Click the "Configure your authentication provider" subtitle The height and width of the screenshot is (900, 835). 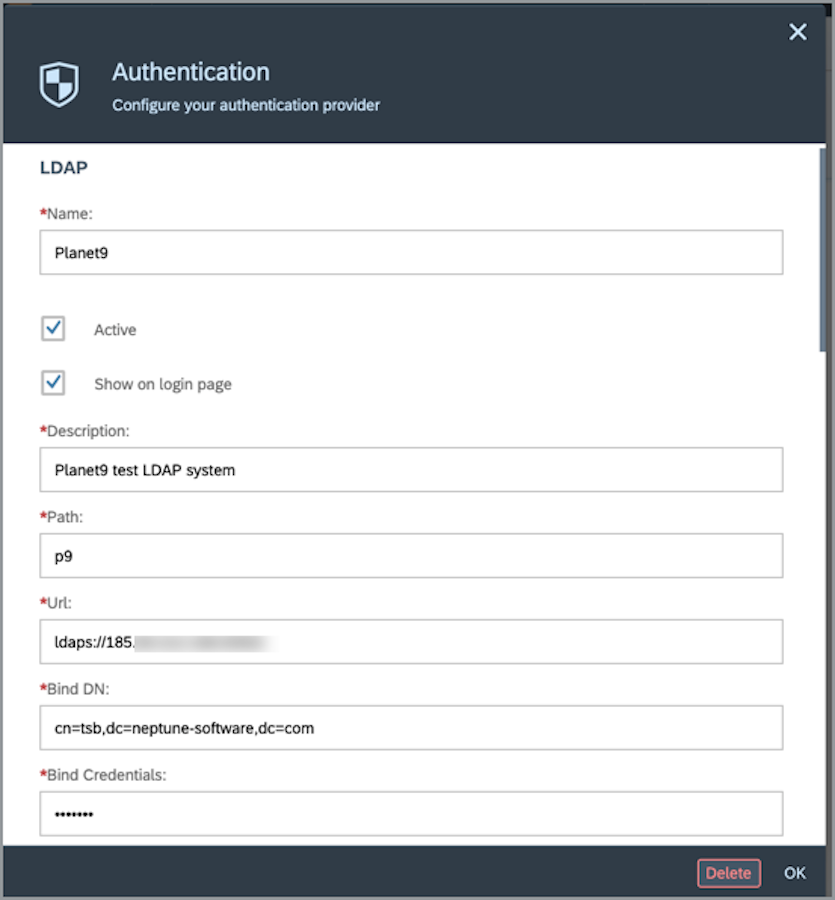[x=245, y=105]
